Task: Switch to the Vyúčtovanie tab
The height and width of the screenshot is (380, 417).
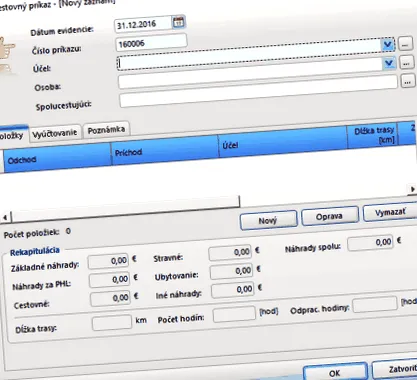Action: point(55,133)
